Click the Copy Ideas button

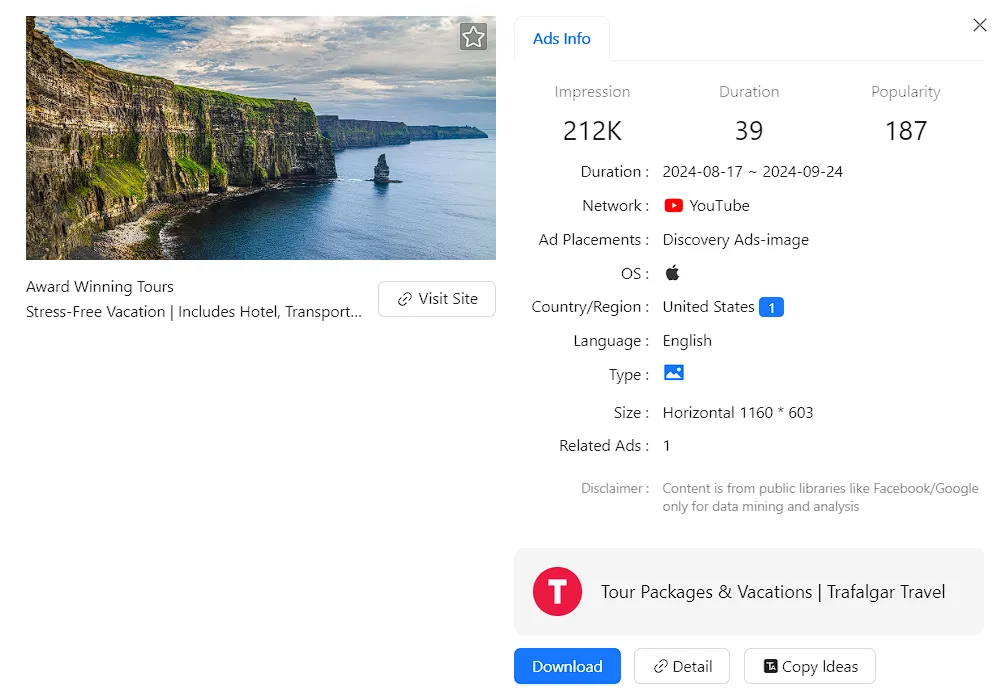(x=810, y=666)
